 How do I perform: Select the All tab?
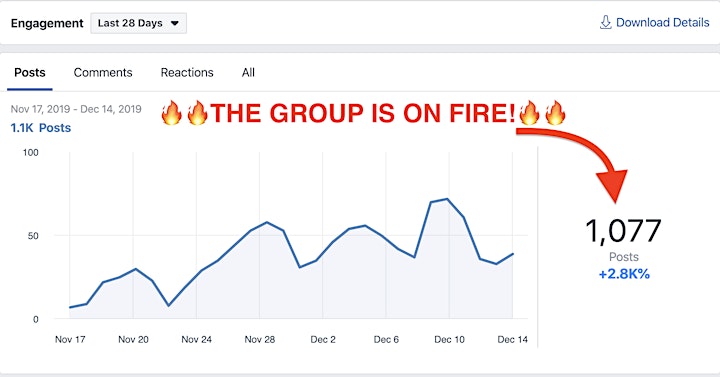point(248,72)
